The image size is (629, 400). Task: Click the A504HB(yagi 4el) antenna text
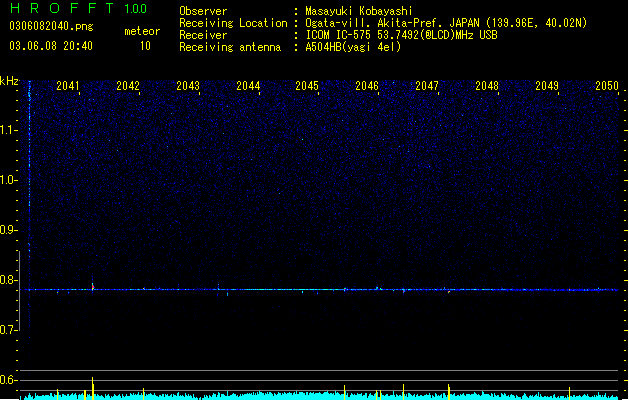click(353, 47)
